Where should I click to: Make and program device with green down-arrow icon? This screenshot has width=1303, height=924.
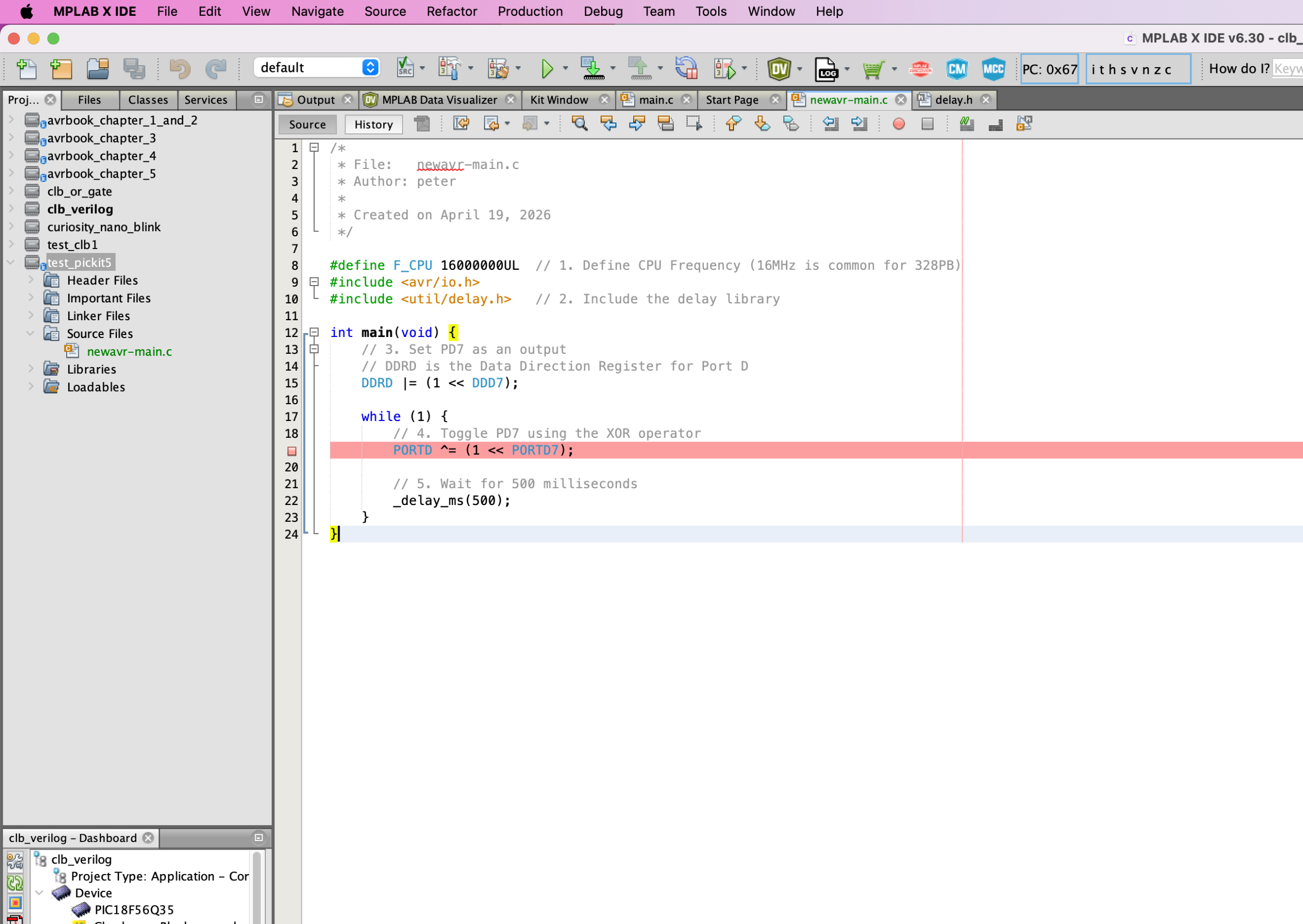click(592, 69)
